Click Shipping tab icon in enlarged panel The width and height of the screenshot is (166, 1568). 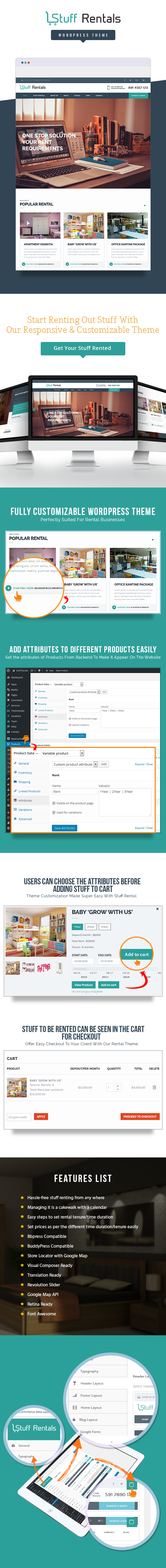15,782
